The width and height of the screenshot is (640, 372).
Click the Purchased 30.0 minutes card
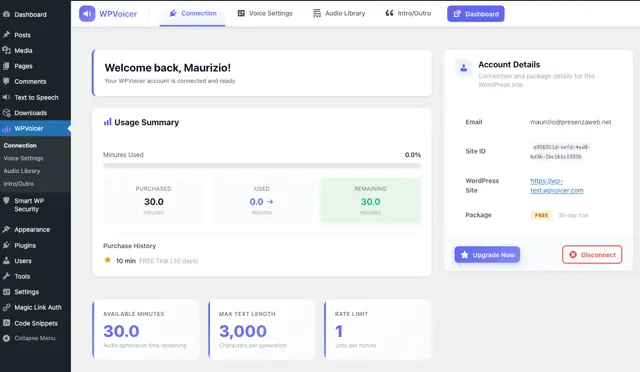(153, 200)
